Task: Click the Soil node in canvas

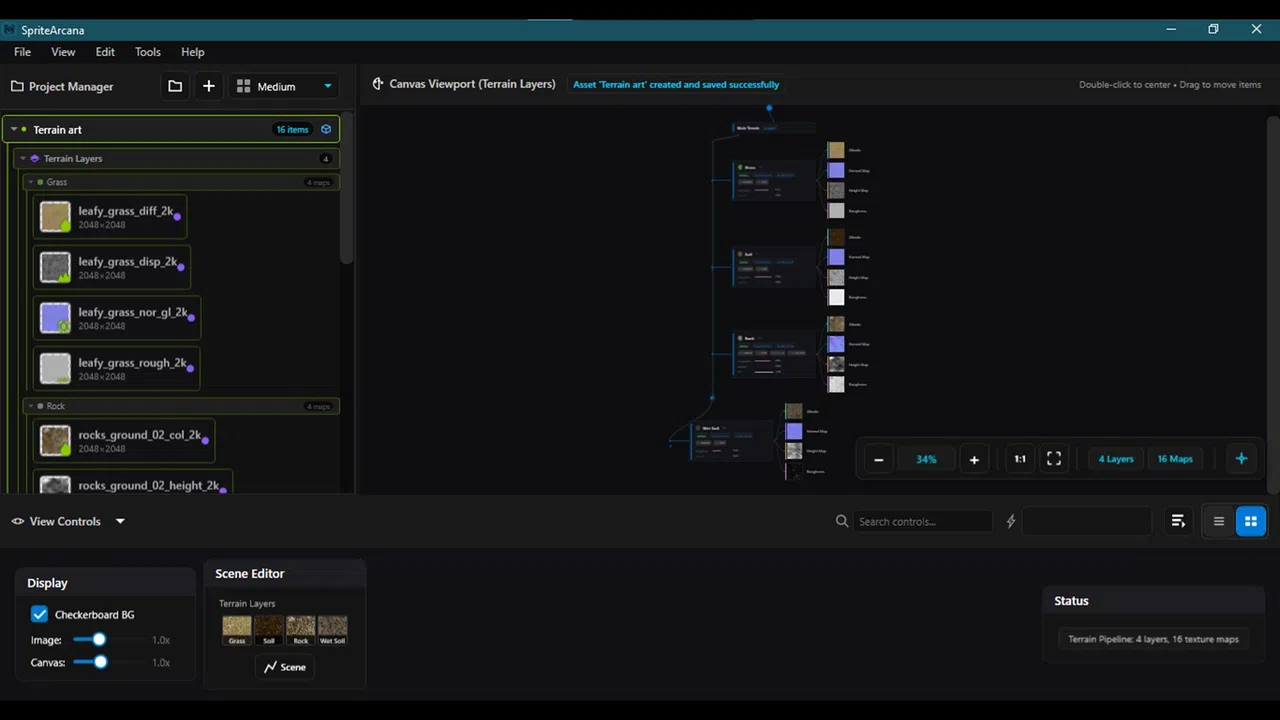Action: pyautogui.click(x=775, y=267)
